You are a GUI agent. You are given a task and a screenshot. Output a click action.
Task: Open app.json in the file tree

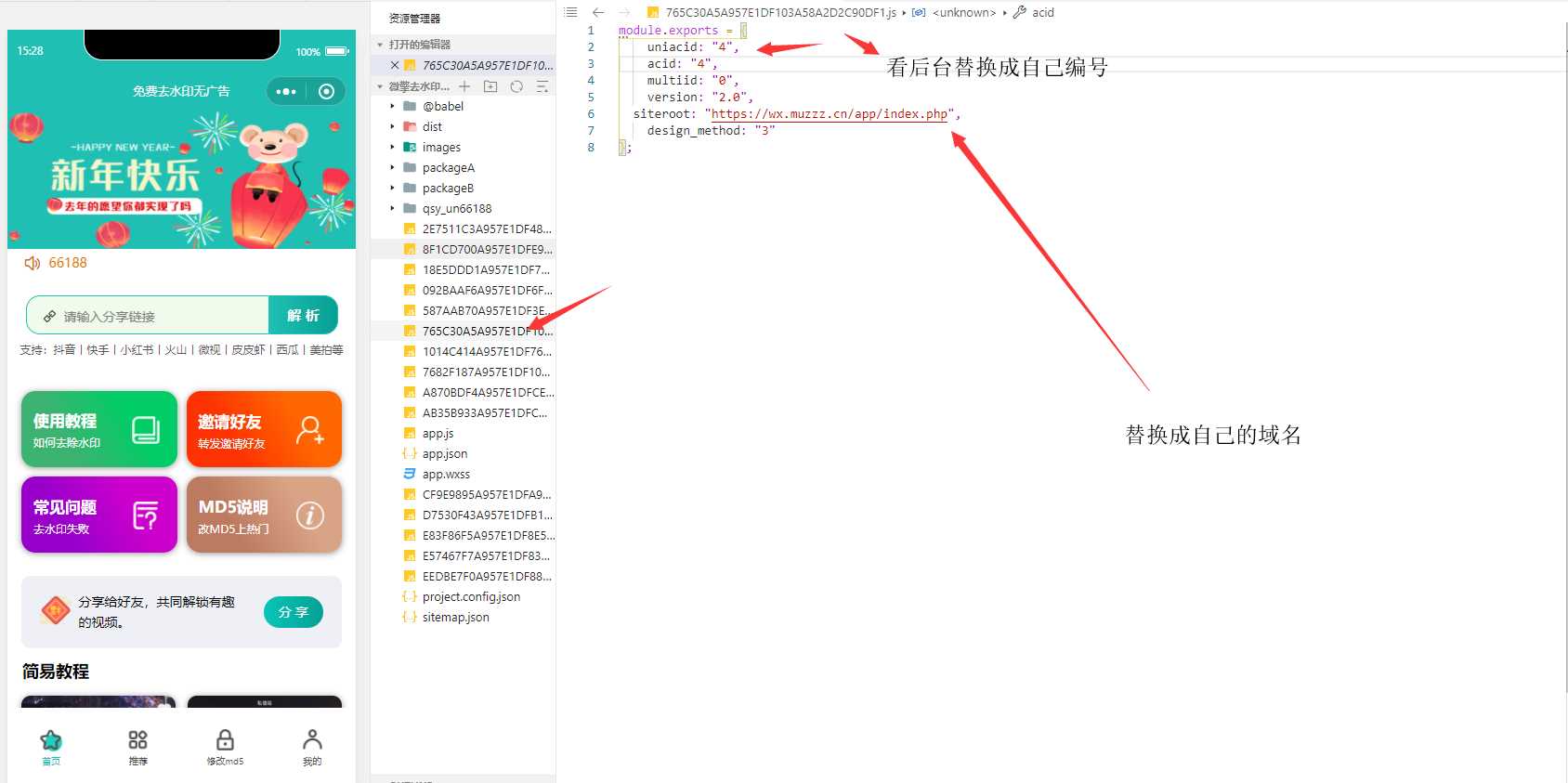444,453
